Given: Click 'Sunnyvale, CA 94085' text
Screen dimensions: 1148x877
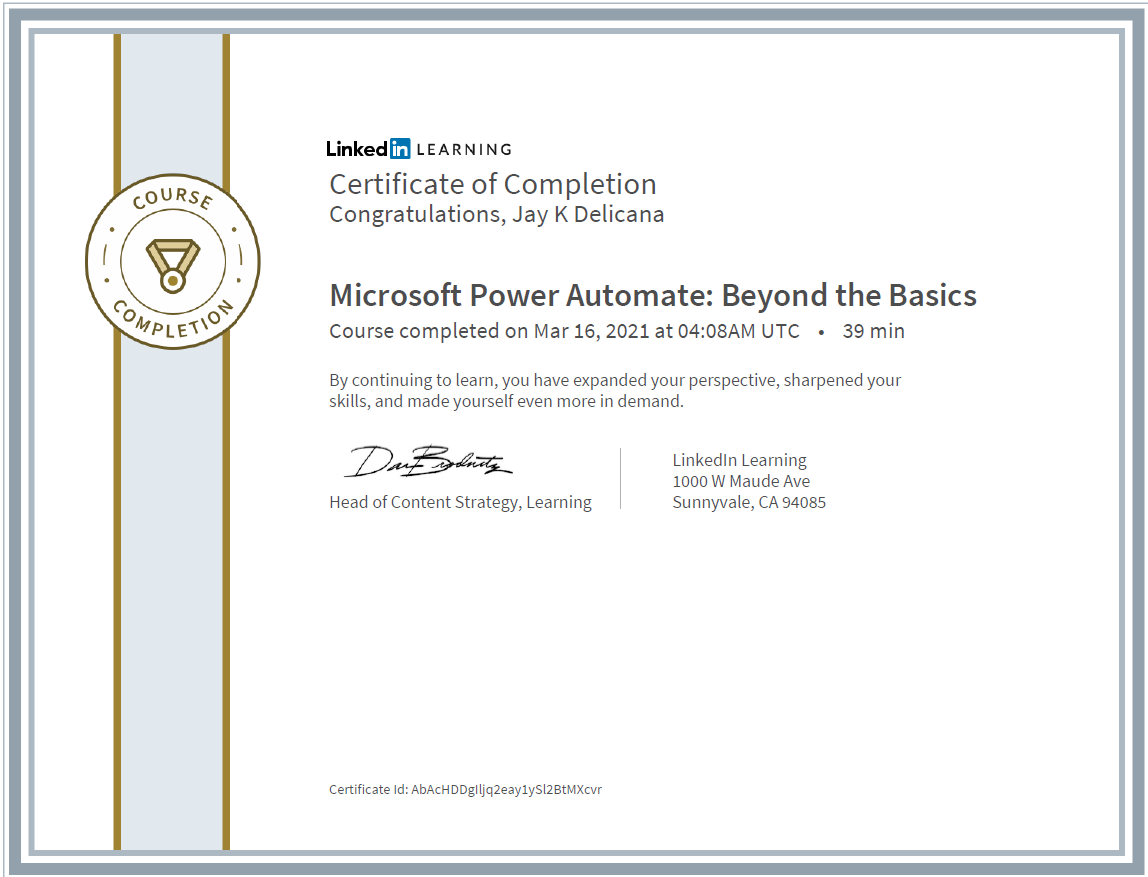Looking at the screenshot, I should (x=749, y=502).
